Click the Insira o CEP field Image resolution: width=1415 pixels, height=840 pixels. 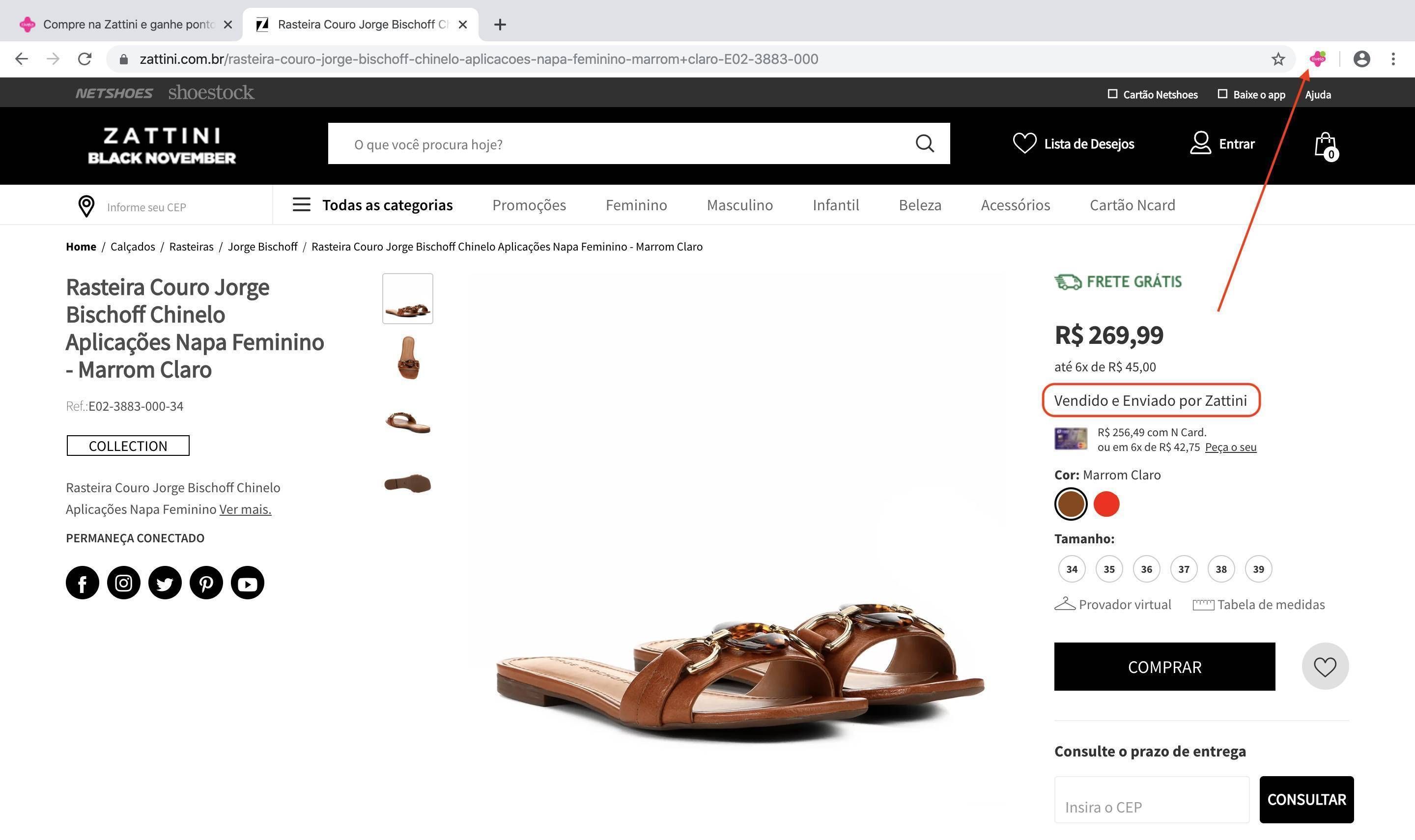click(x=1151, y=799)
